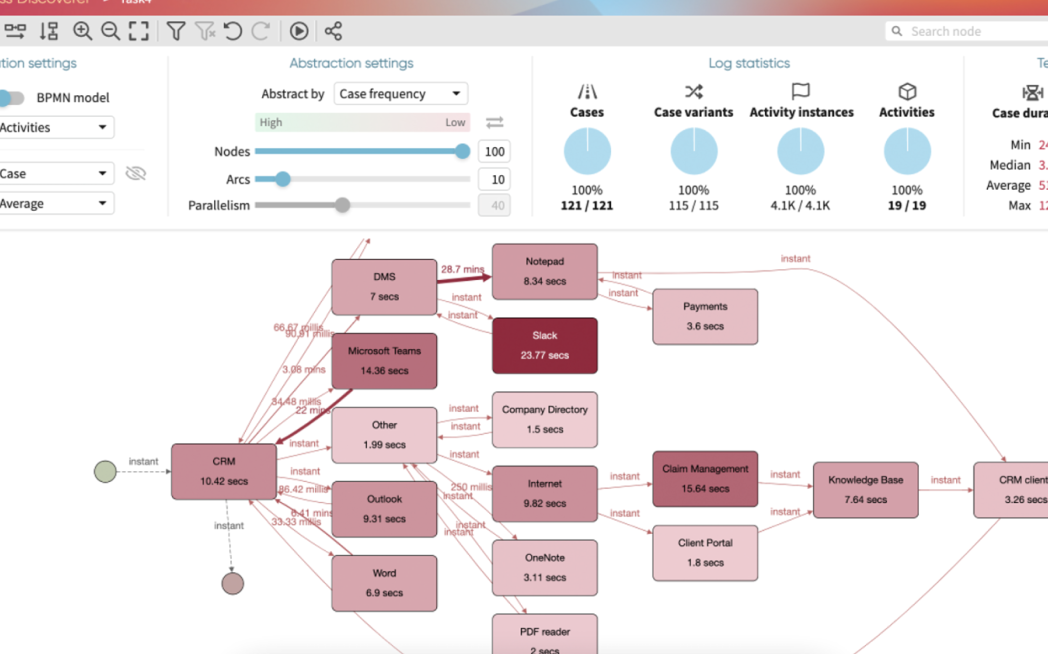Select the Notepad node
The image size is (1048, 654).
click(545, 271)
